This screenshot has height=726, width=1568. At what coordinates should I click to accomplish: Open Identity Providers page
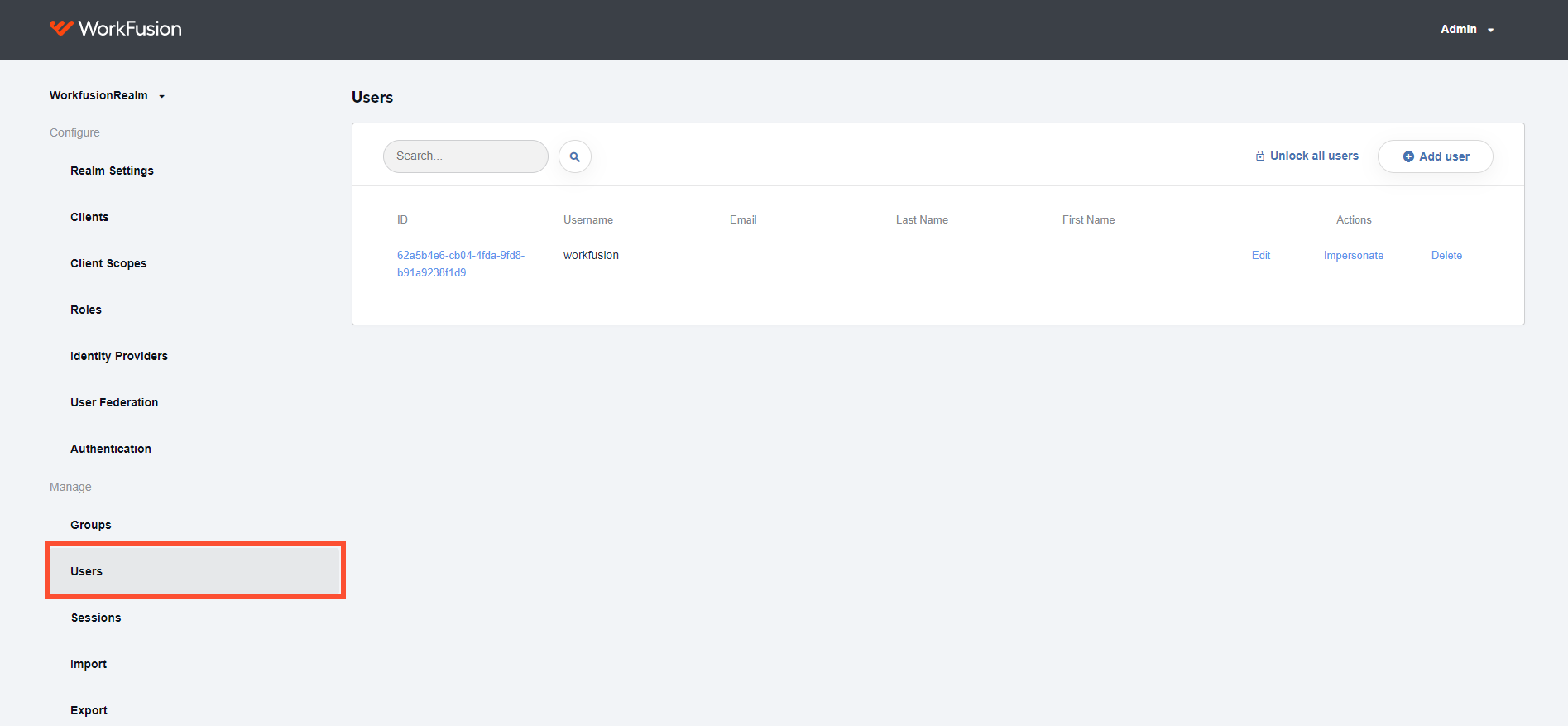pyautogui.click(x=119, y=356)
